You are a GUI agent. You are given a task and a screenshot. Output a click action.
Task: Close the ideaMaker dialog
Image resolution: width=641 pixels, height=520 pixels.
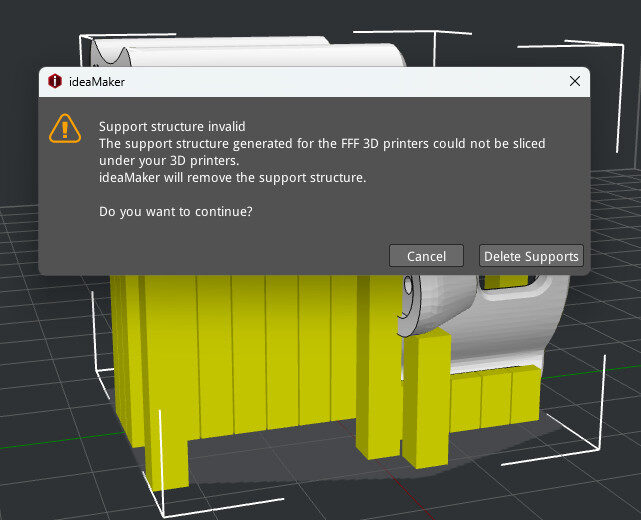[x=575, y=81]
